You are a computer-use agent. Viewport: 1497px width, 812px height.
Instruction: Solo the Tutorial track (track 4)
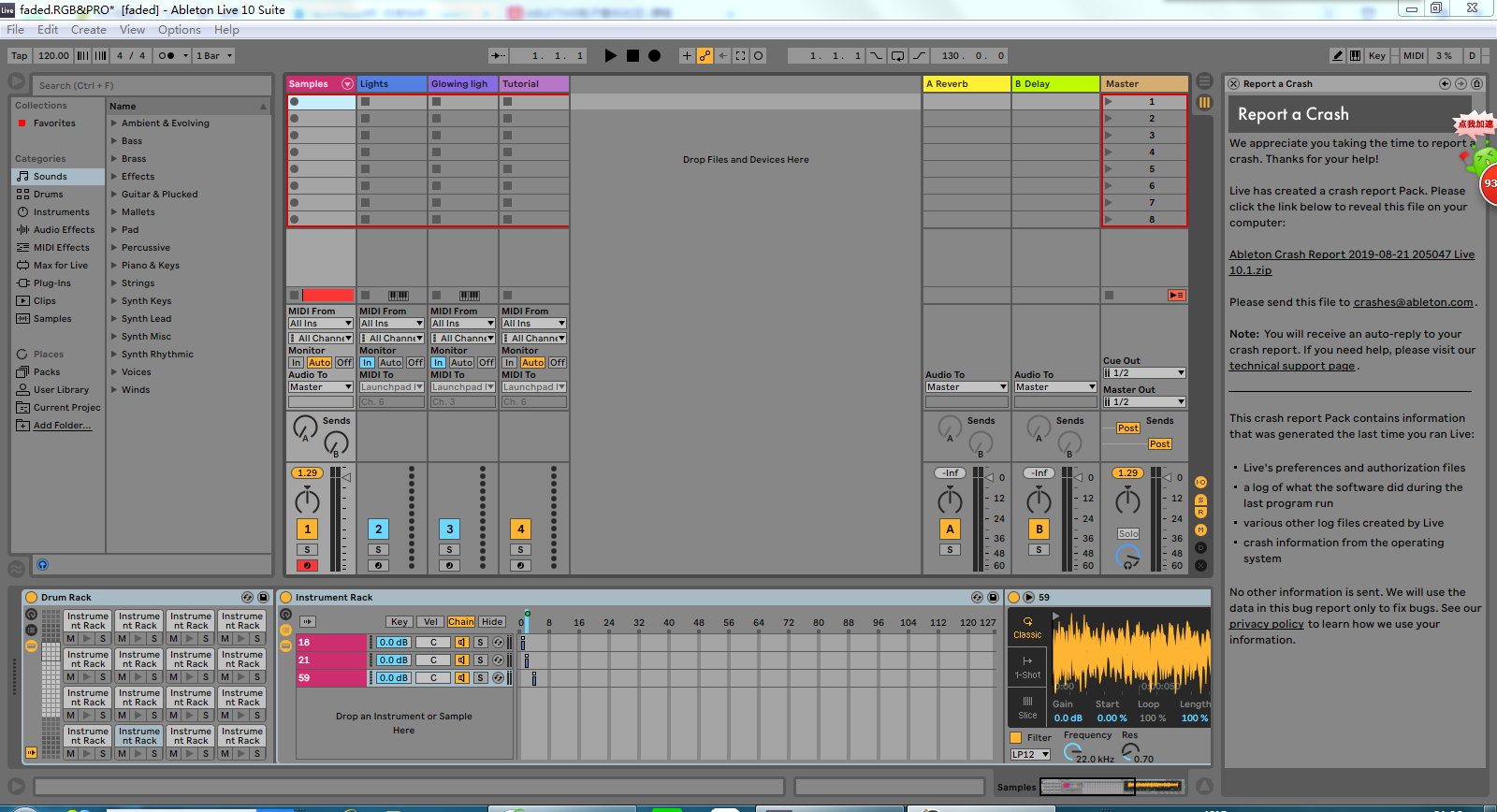coord(521,550)
